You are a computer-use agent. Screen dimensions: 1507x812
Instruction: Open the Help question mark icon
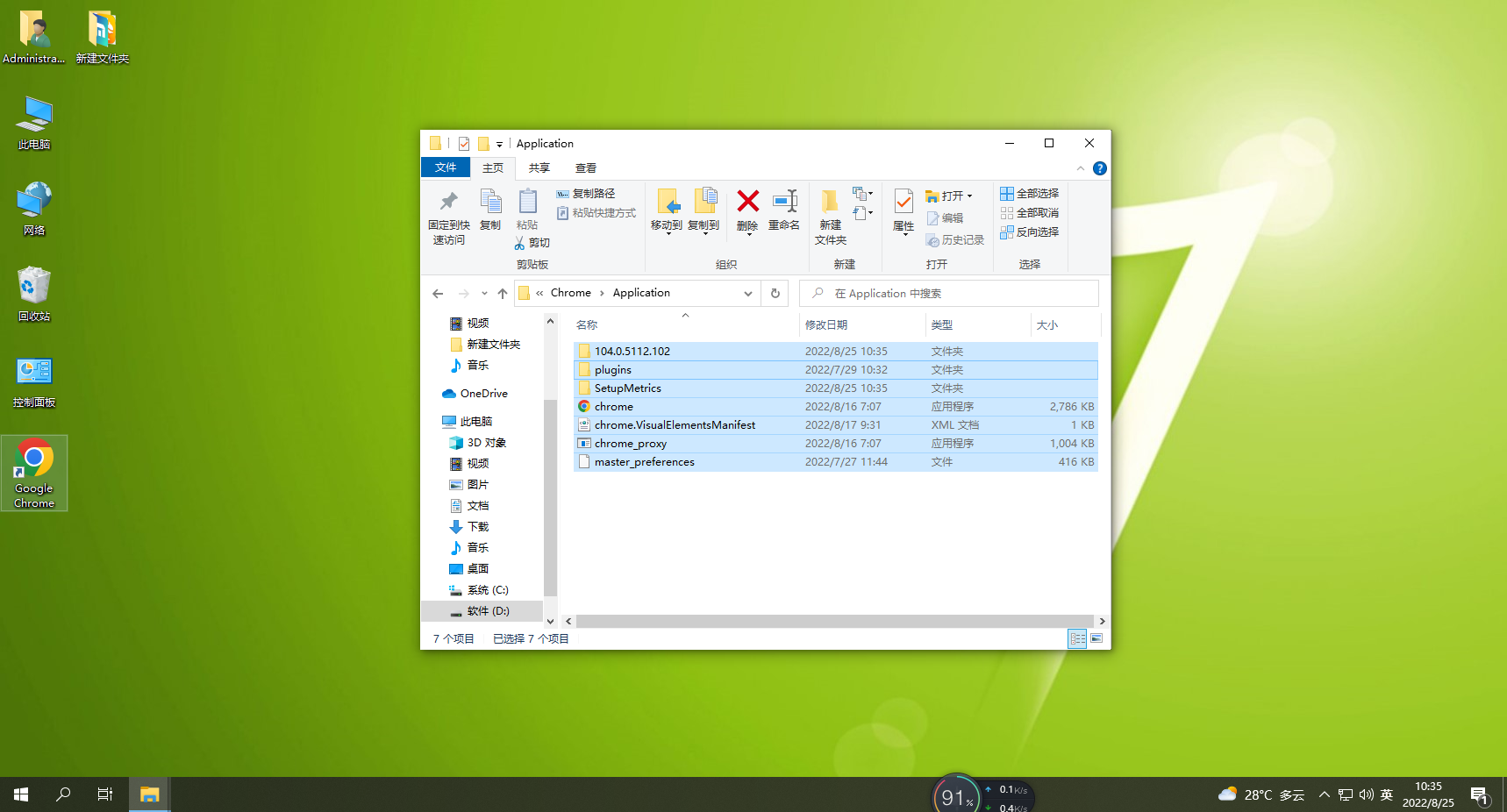[x=1100, y=168]
